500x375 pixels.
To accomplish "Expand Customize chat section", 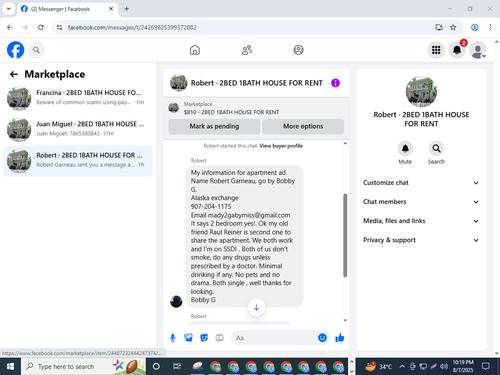I will 421,183.
